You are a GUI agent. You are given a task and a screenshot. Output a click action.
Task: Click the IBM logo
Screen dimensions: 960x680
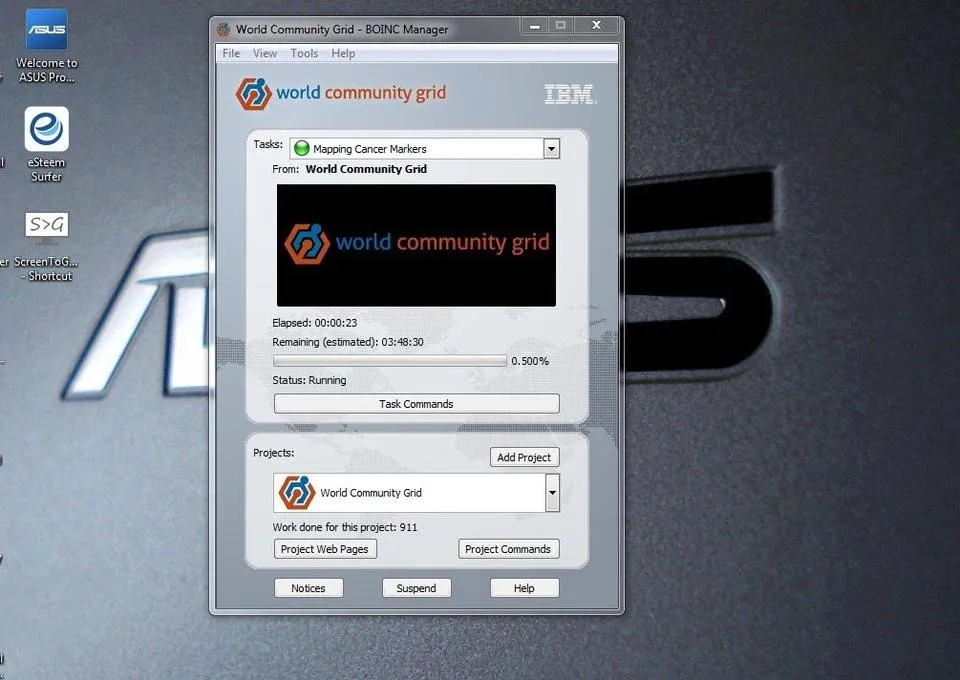pyautogui.click(x=570, y=94)
